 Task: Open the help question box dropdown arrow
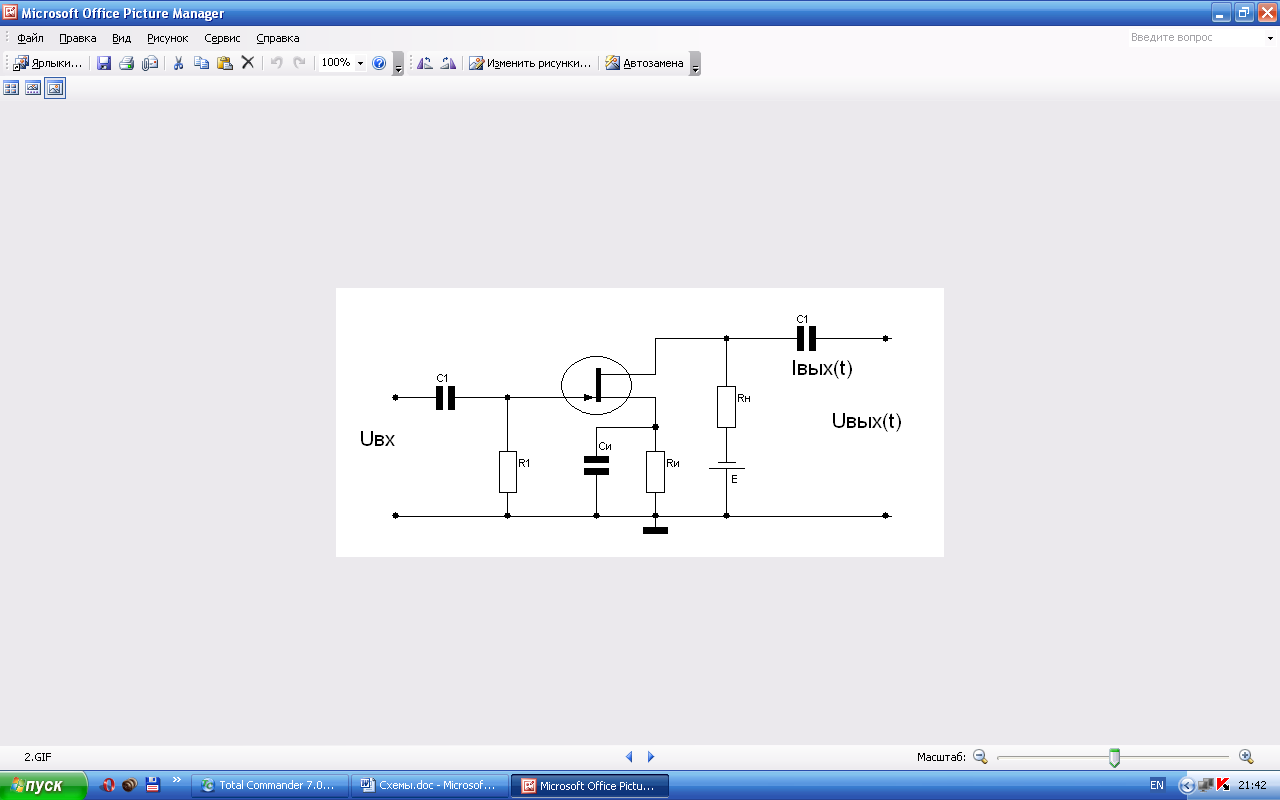(1269, 38)
